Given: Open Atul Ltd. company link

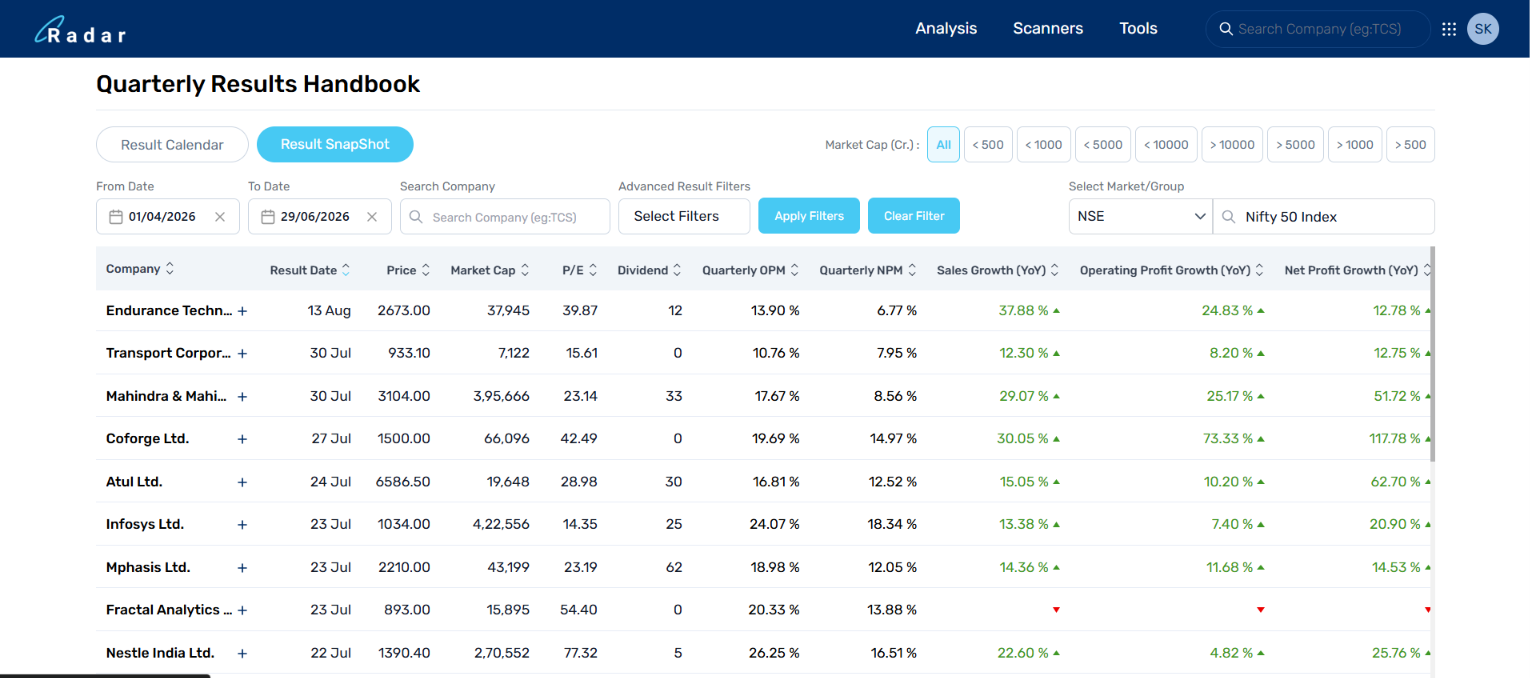Looking at the screenshot, I should [134, 482].
